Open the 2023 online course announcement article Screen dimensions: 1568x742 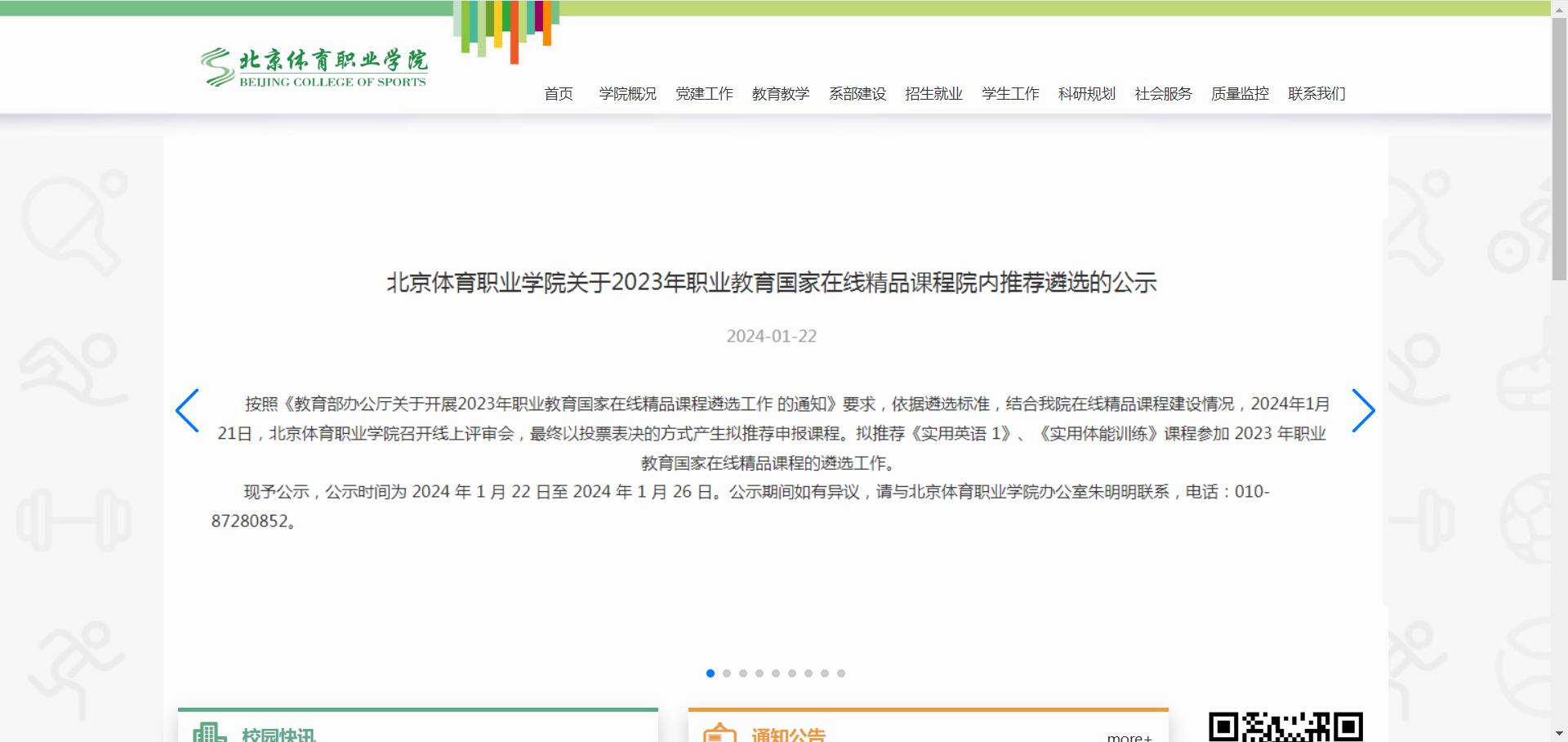pyautogui.click(x=772, y=284)
